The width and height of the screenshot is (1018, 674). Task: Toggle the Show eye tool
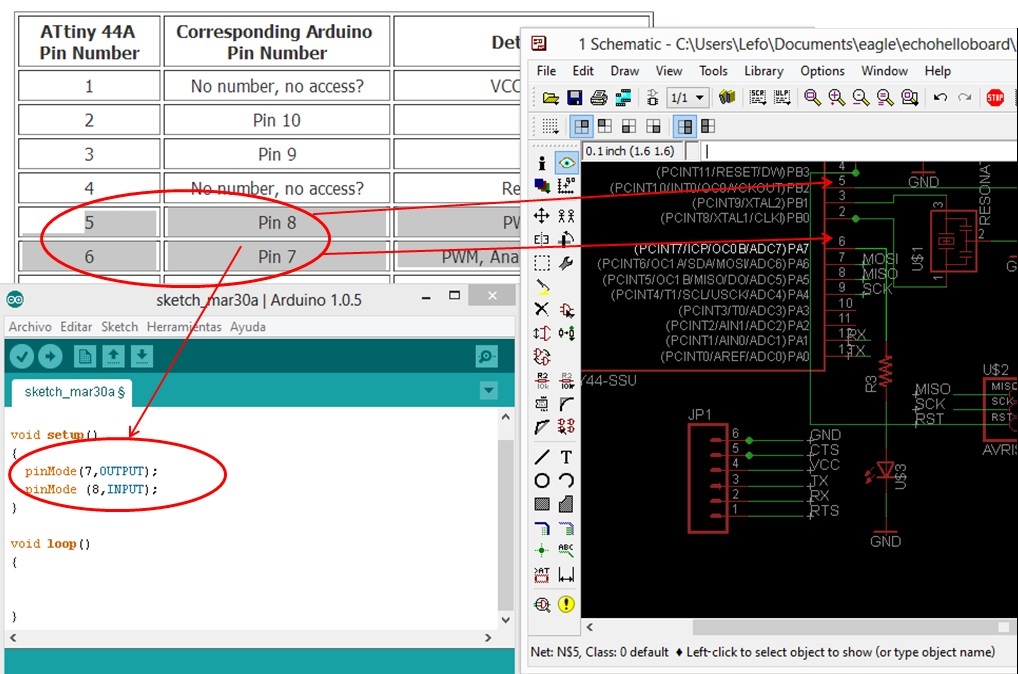click(566, 163)
